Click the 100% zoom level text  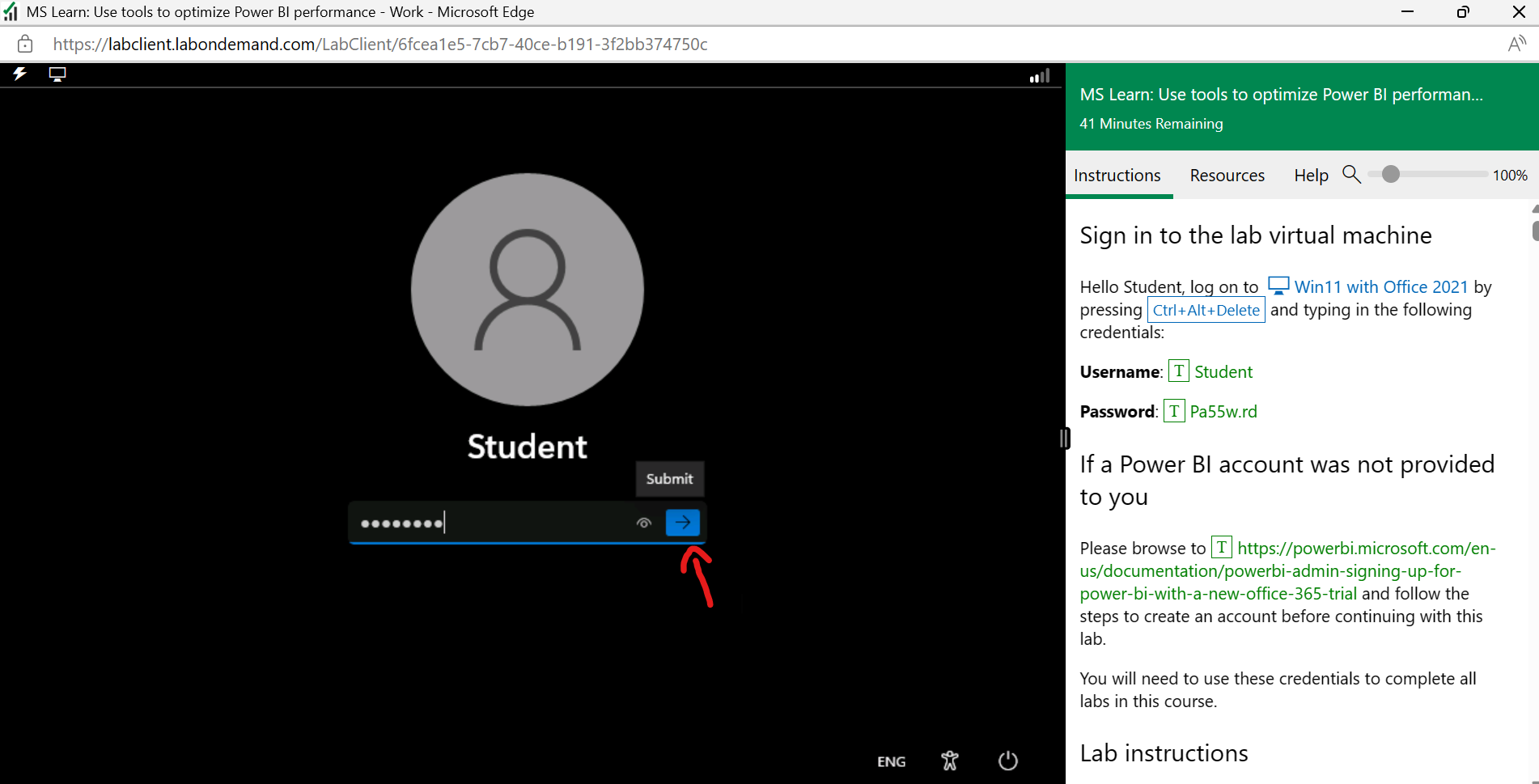coord(1510,175)
